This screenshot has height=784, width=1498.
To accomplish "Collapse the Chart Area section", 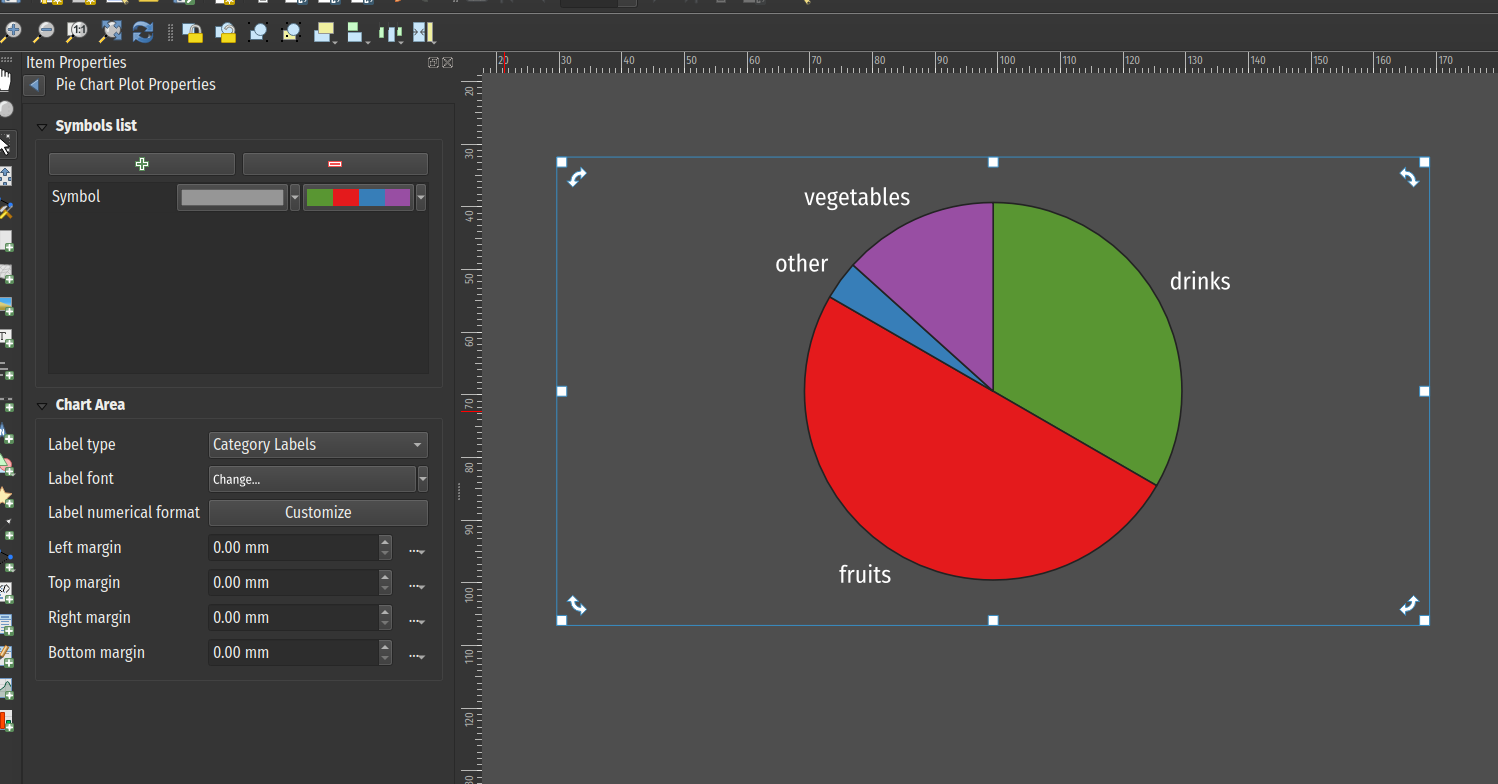I will tap(42, 406).
